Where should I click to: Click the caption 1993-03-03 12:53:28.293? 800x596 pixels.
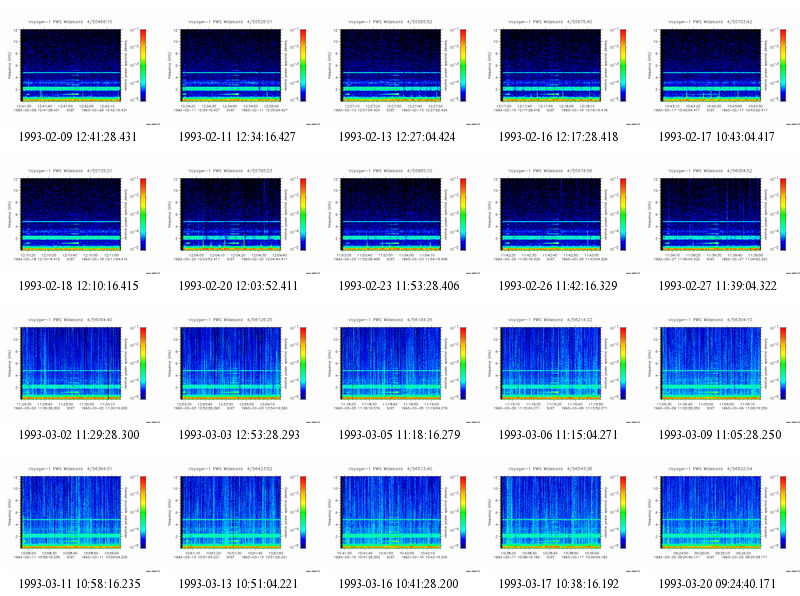[x=239, y=435]
